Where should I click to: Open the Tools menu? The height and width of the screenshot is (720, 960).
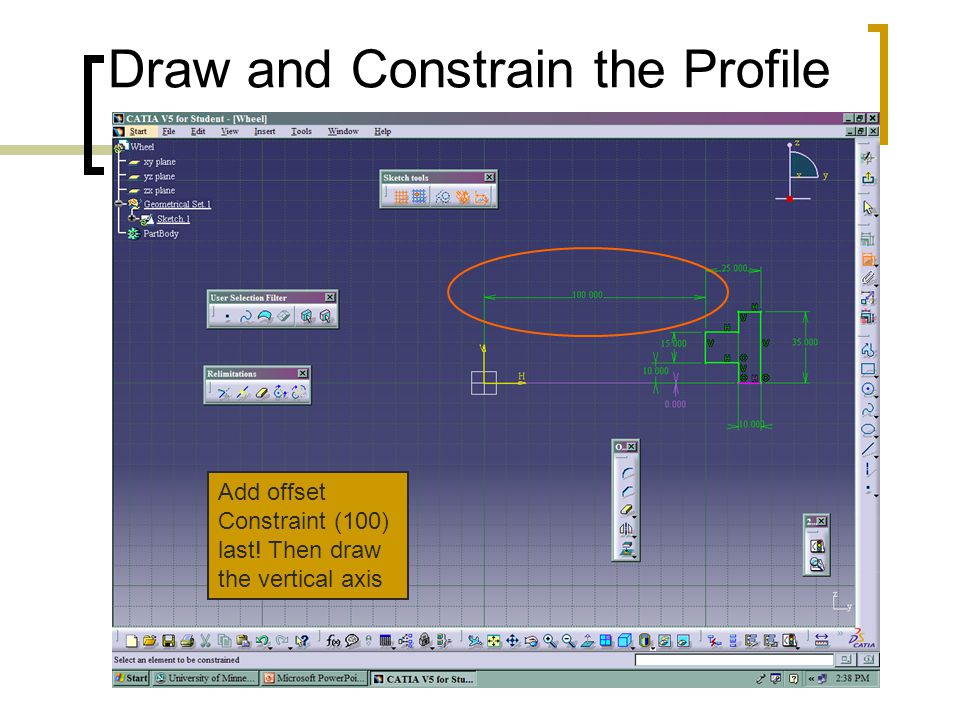pos(301,131)
